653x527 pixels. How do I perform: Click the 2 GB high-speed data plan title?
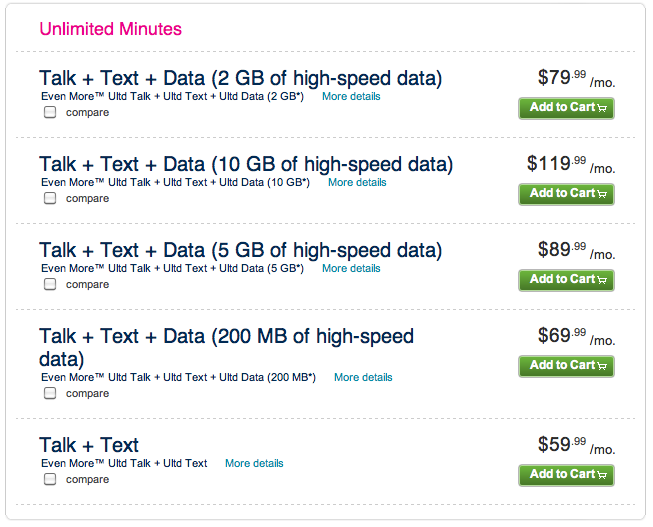[x=240, y=78]
